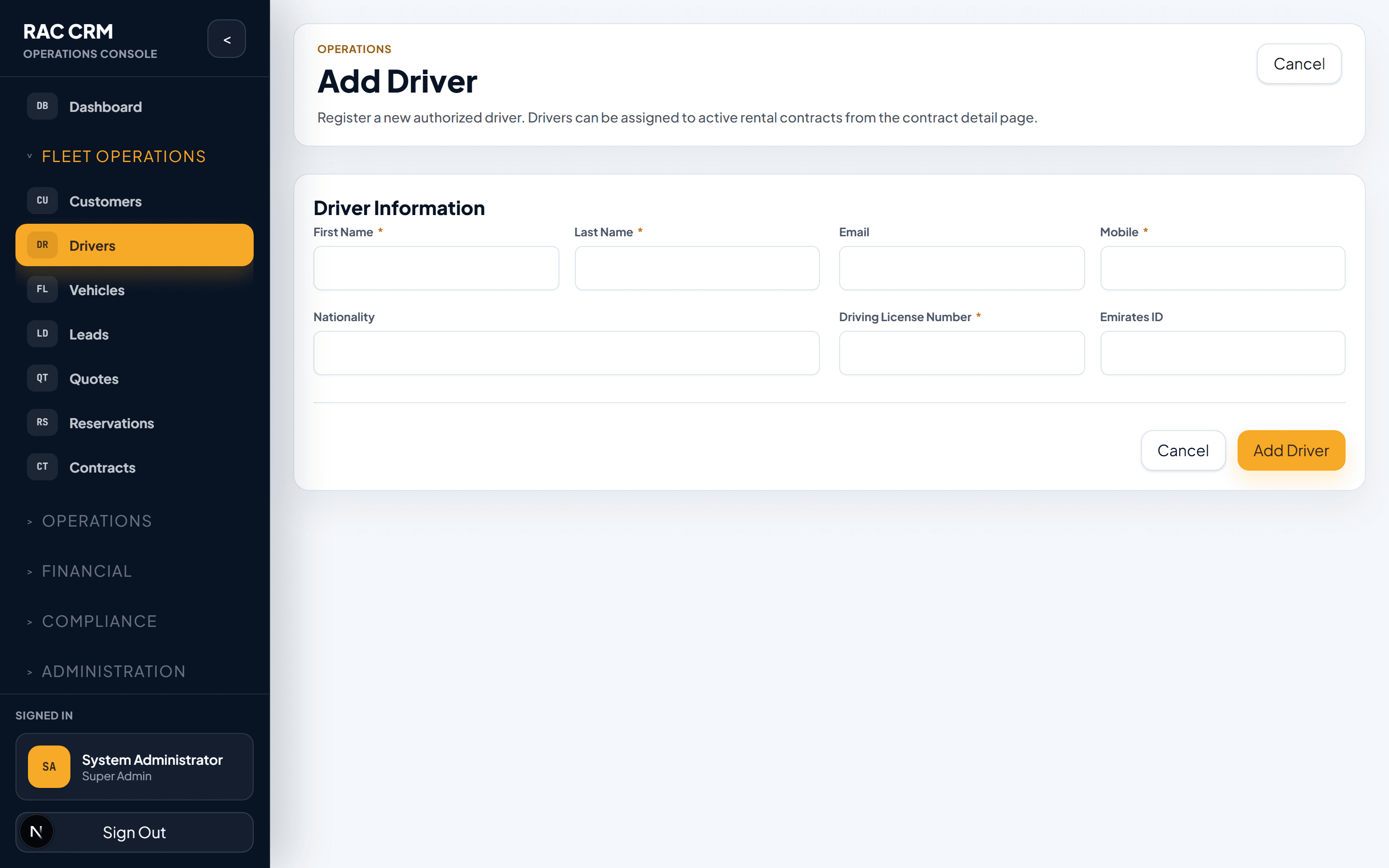The height and width of the screenshot is (868, 1389).
Task: Click the round N logo icon
Action: 36,832
